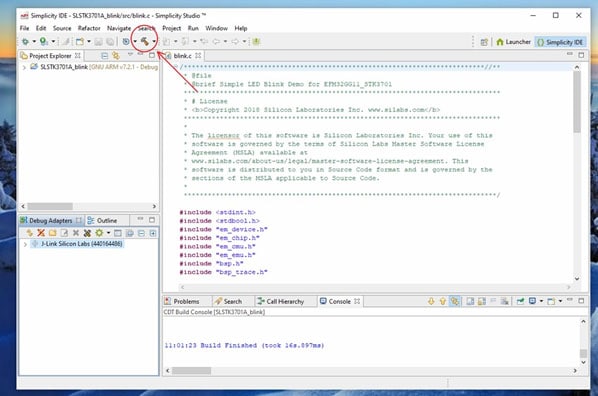Close the blink.c editor tab
This screenshot has width=598, height=396.
point(198,56)
